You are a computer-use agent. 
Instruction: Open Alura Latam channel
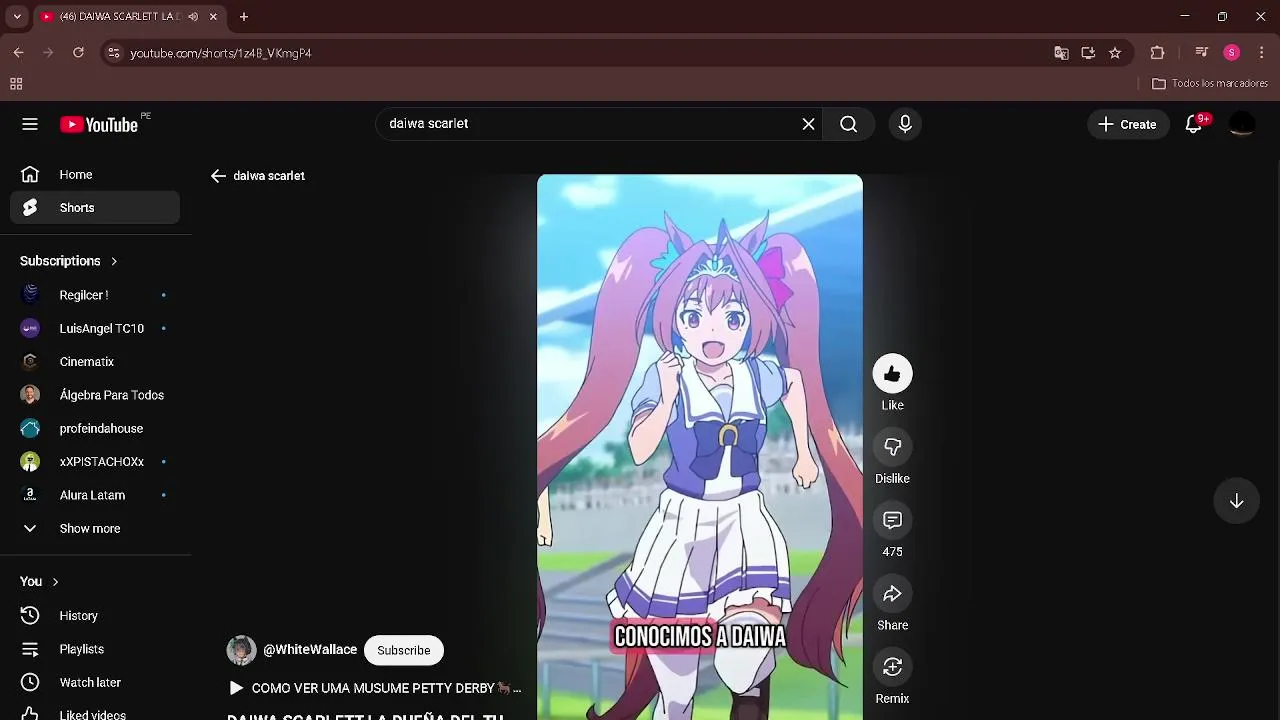coord(95,495)
